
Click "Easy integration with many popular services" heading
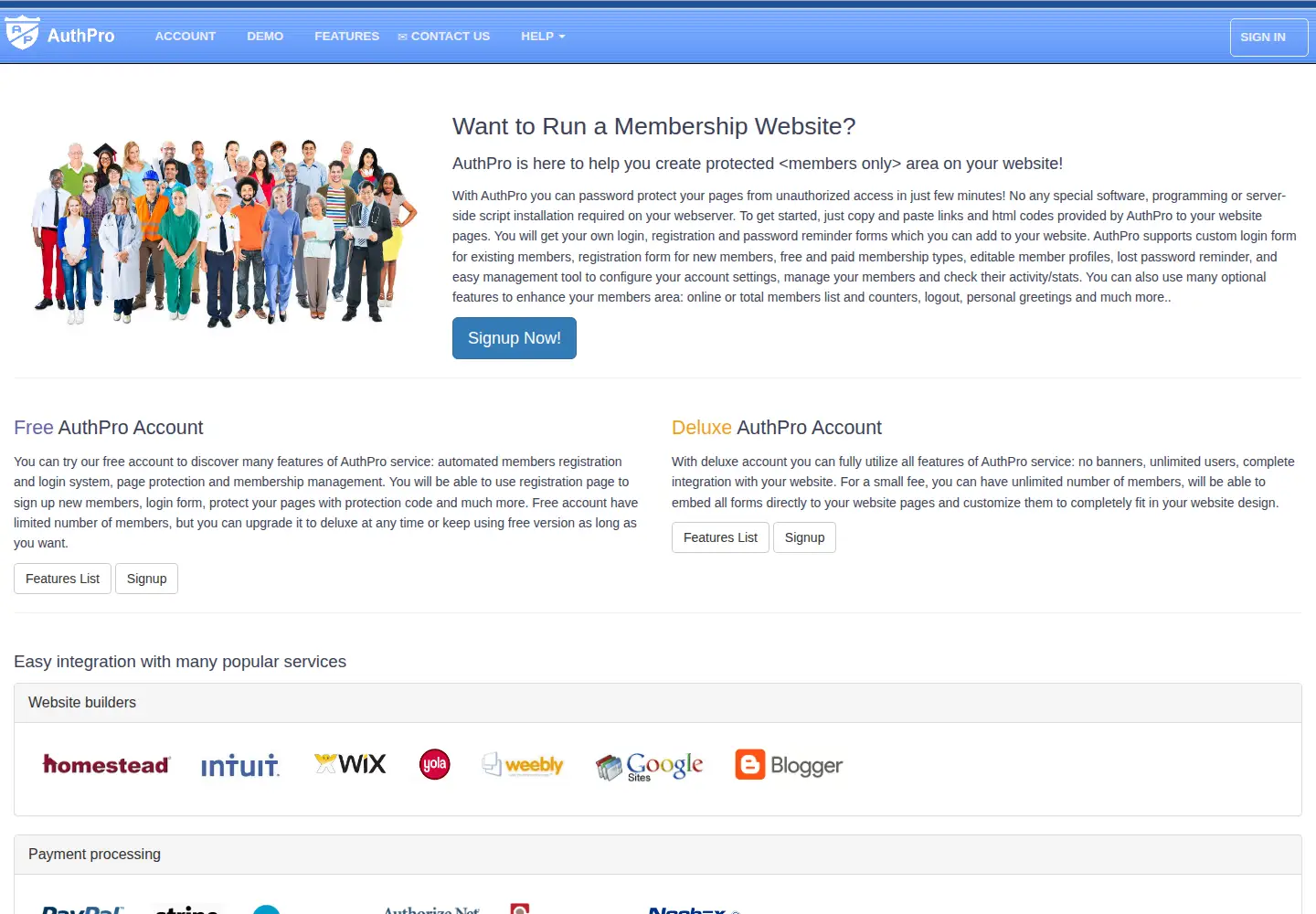point(180,662)
